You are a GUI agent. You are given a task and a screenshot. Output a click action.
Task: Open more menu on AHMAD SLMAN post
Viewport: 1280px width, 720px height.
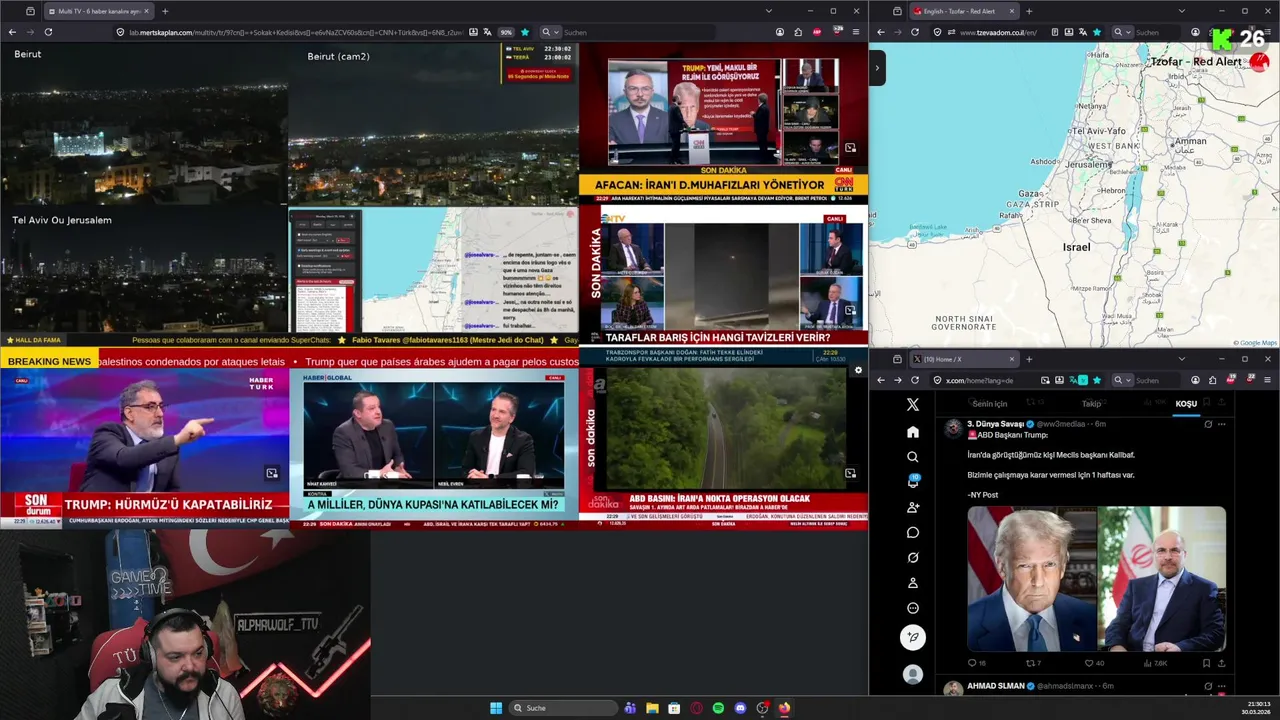[1221, 686]
